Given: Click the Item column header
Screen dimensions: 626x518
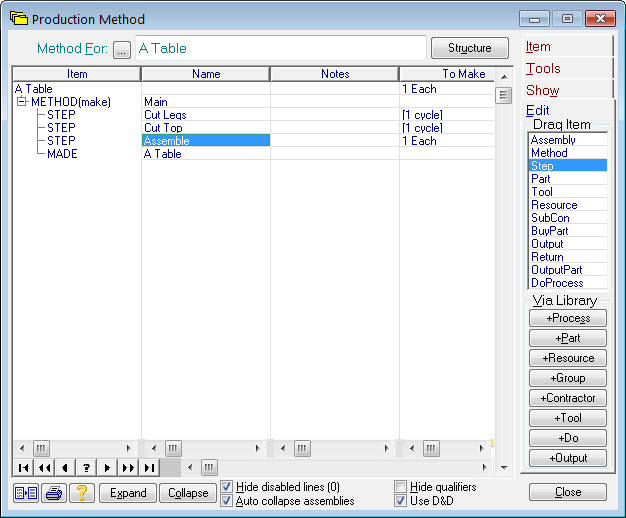Looking at the screenshot, I should tap(77, 74).
